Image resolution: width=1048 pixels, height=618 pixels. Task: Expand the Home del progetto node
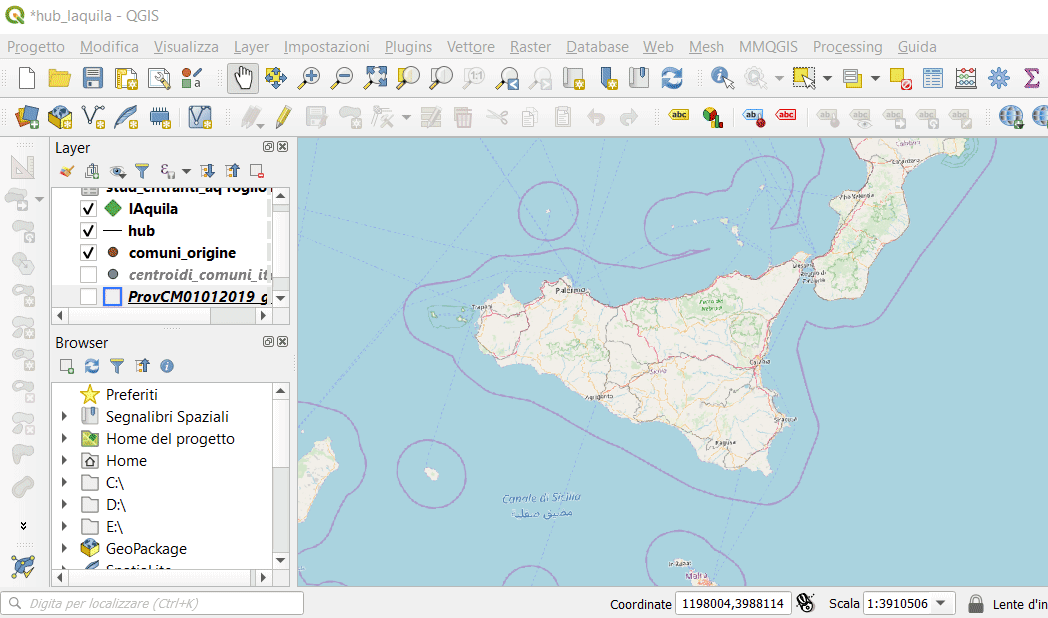click(65, 439)
